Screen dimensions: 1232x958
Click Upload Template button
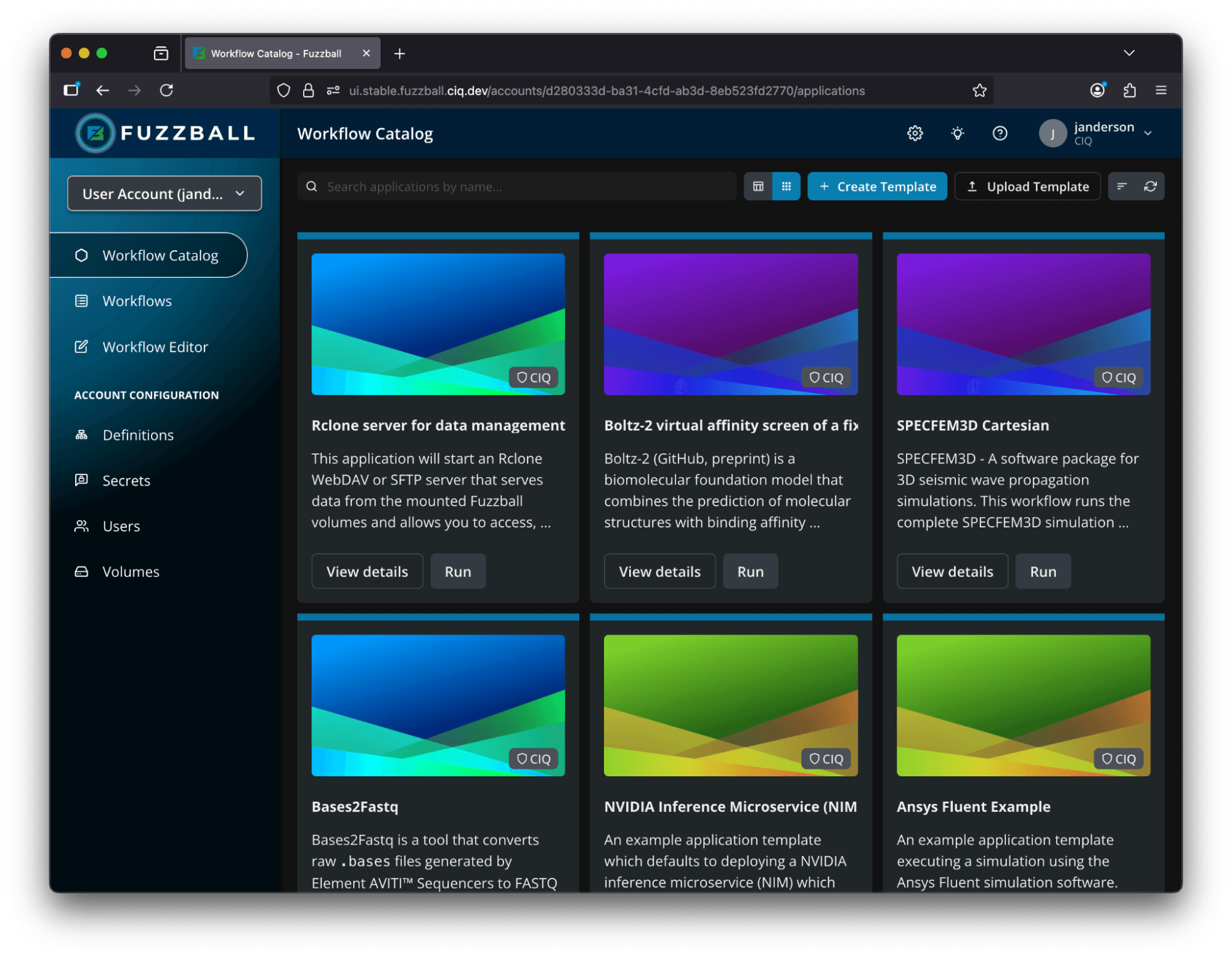(1027, 186)
